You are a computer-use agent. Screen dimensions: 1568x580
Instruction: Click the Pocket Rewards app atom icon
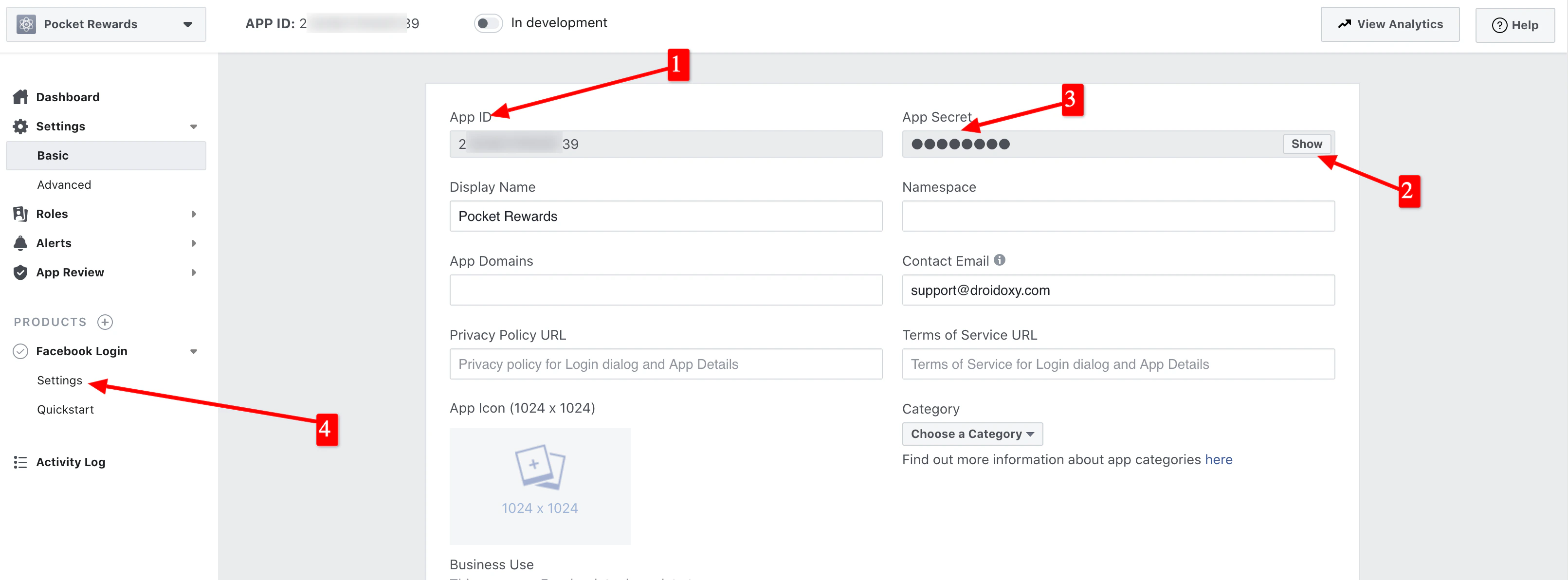[26, 24]
